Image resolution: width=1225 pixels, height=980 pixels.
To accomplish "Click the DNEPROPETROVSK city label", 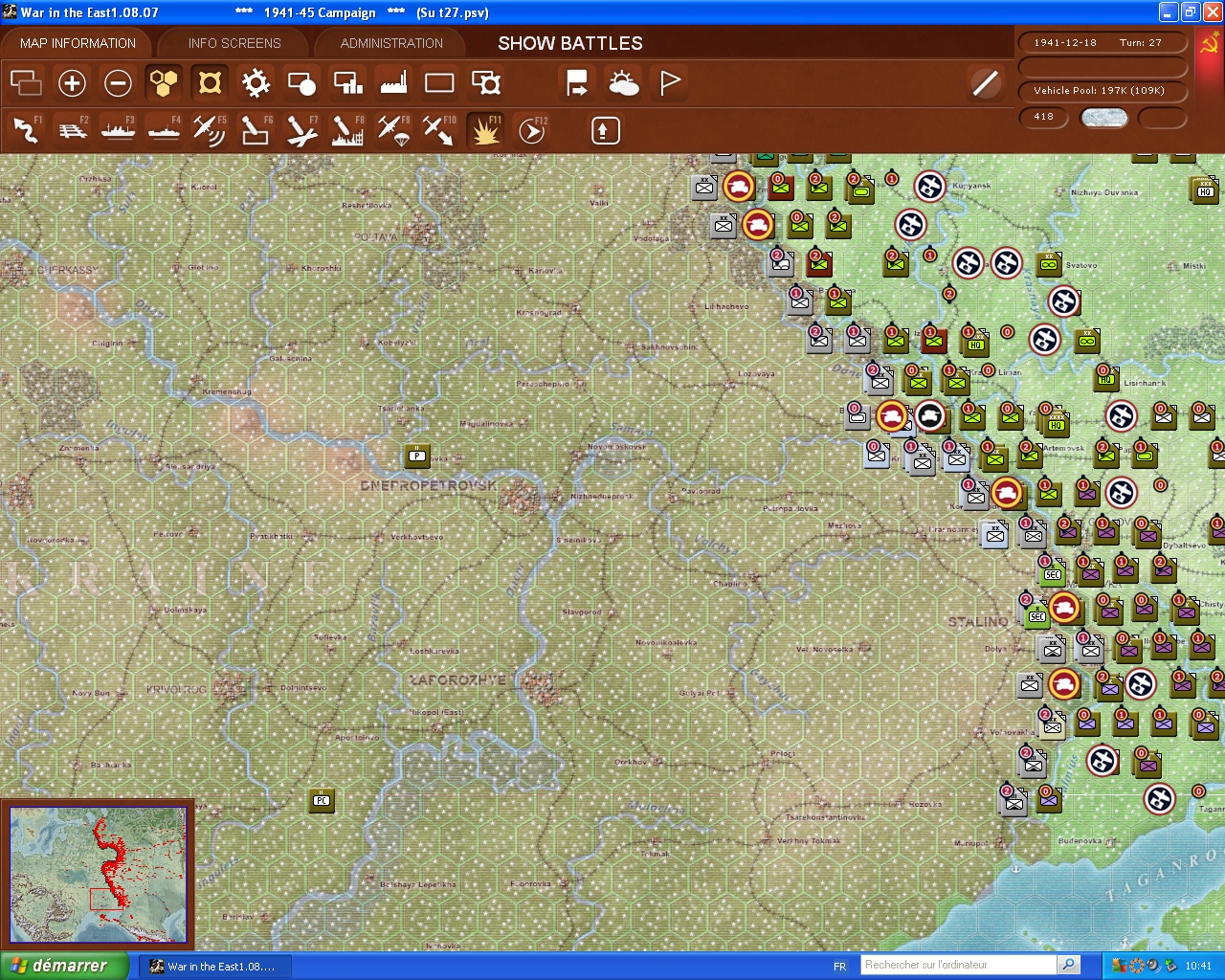I will 429,485.
